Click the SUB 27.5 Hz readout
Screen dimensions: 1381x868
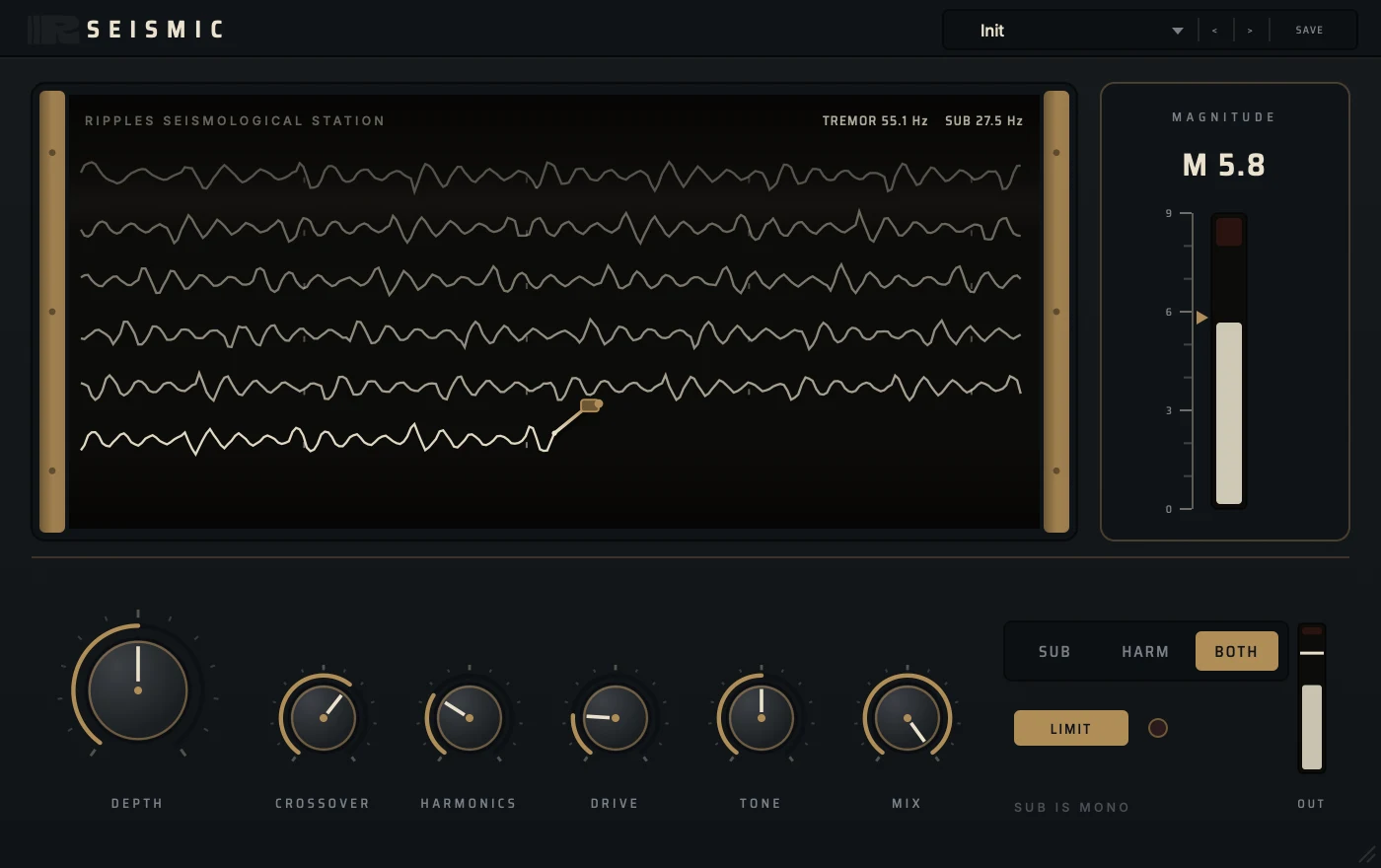[983, 120]
